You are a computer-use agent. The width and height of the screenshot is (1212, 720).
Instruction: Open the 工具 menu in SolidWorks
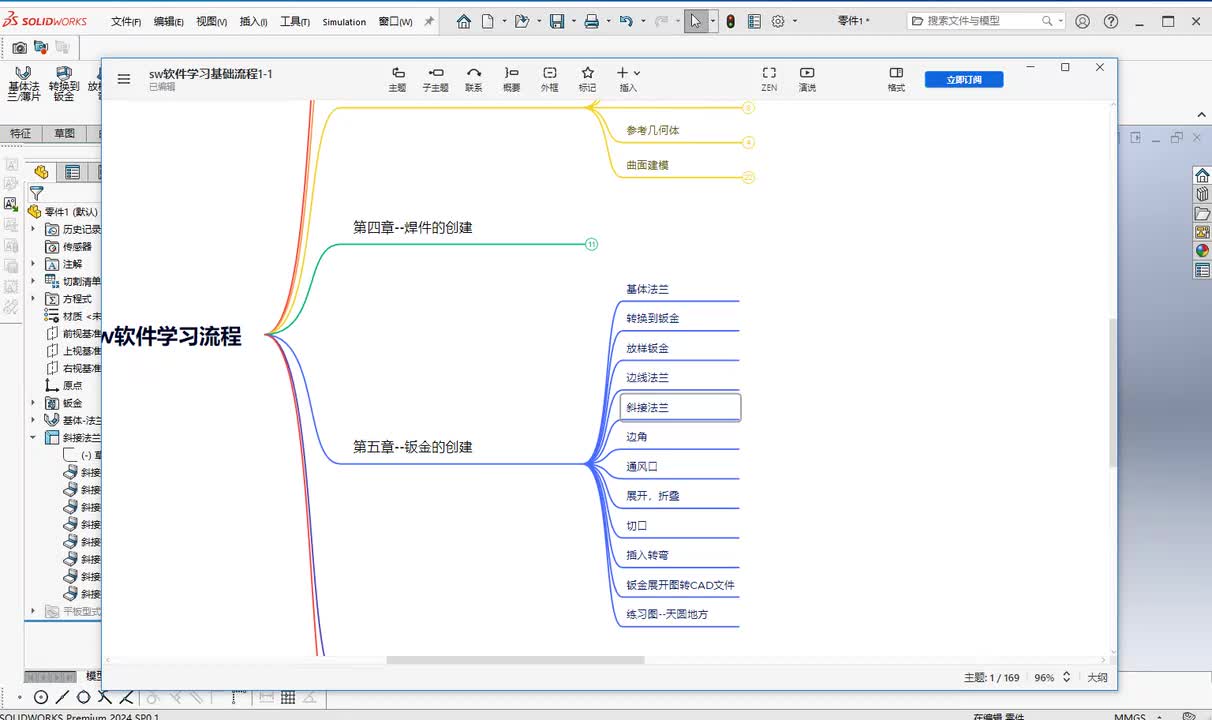[294, 21]
